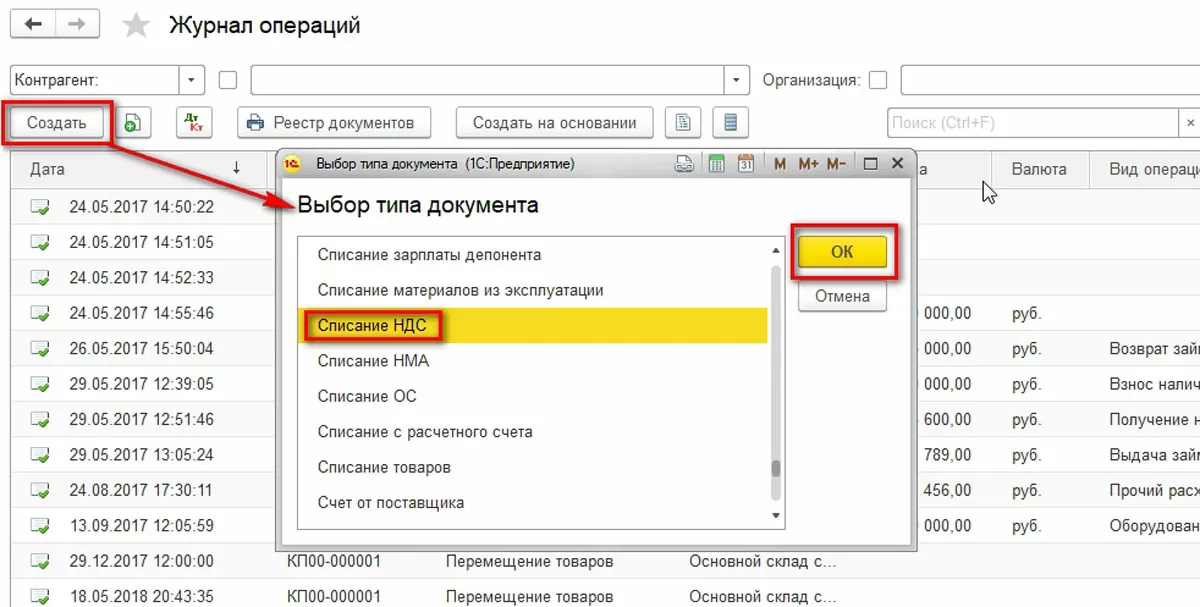Click the M- button in dialog title
Image resolution: width=1200 pixels, height=607 pixels.
837,163
